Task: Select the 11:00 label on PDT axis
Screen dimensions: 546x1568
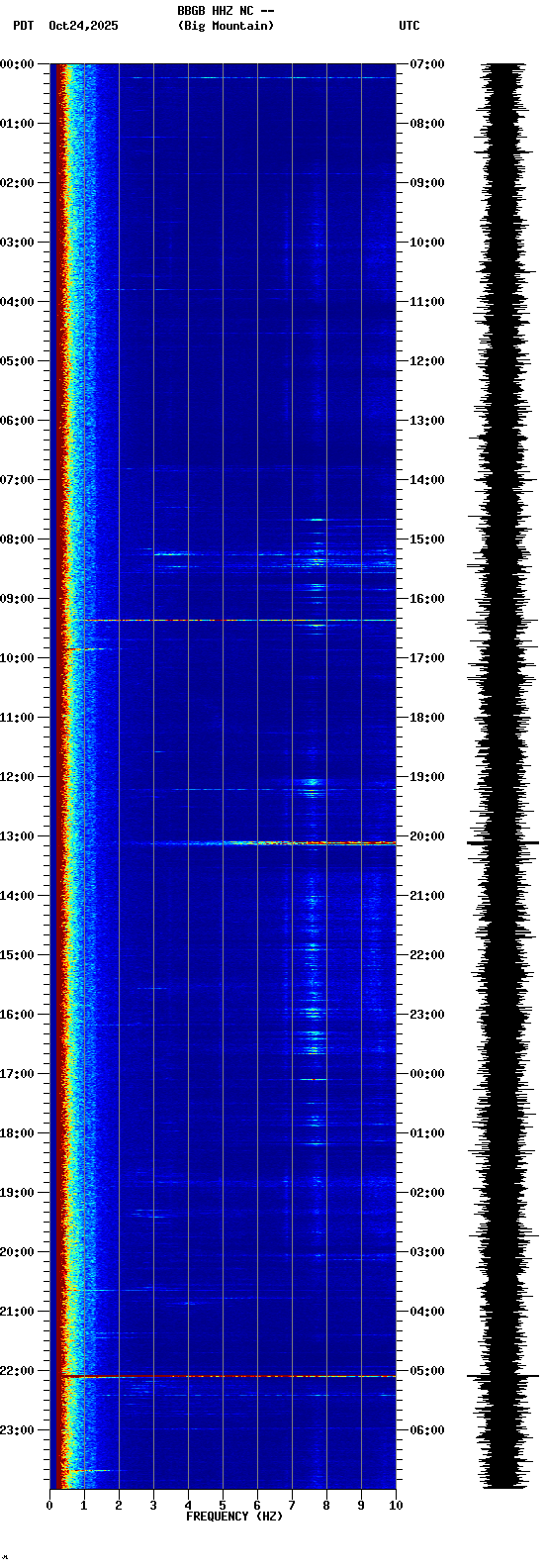Action: point(17,718)
